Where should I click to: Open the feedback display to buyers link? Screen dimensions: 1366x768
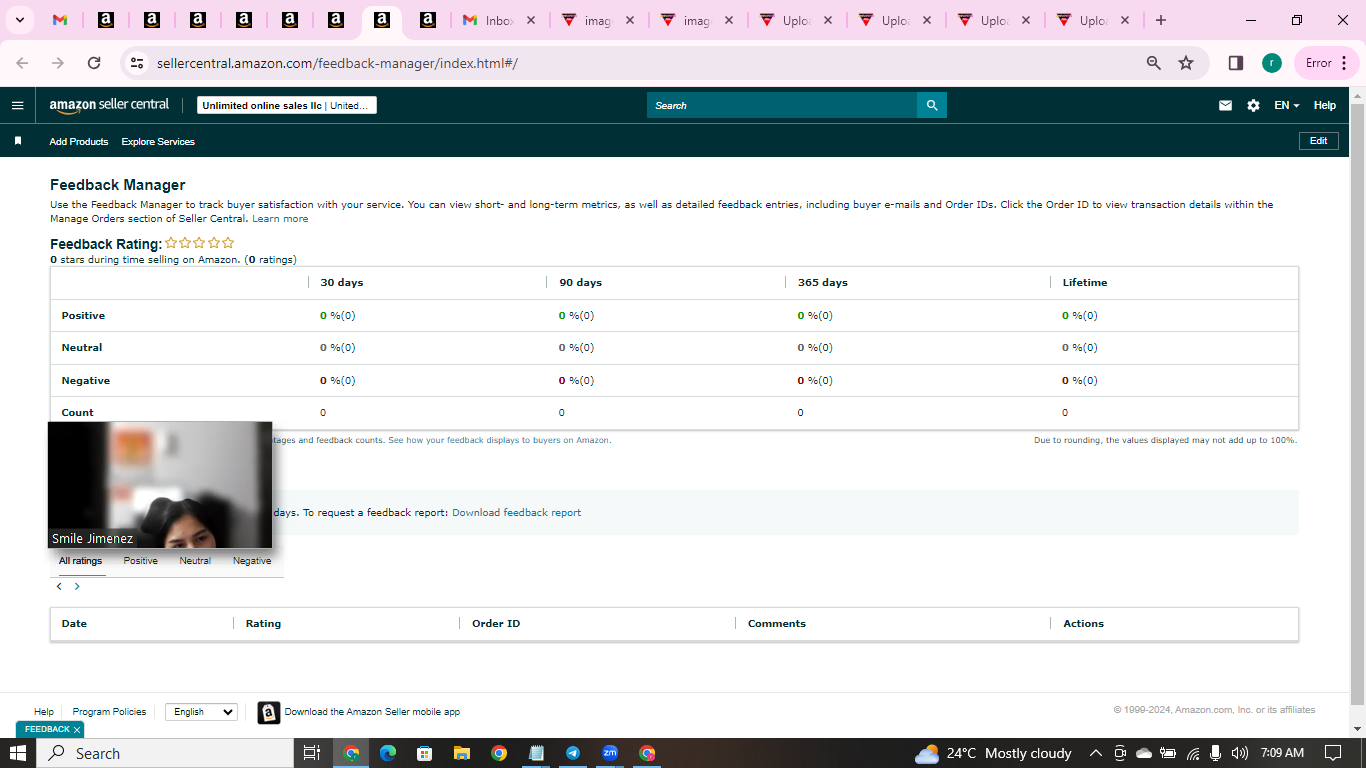pyautogui.click(x=499, y=440)
